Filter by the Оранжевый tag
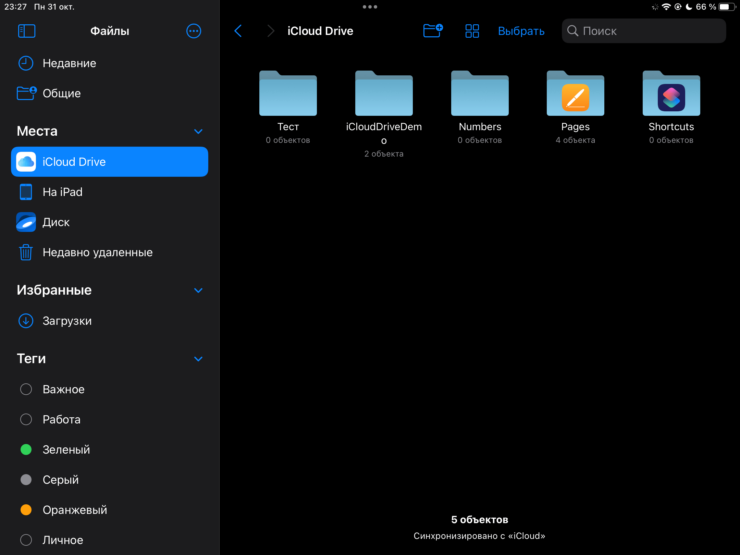 (x=74, y=510)
